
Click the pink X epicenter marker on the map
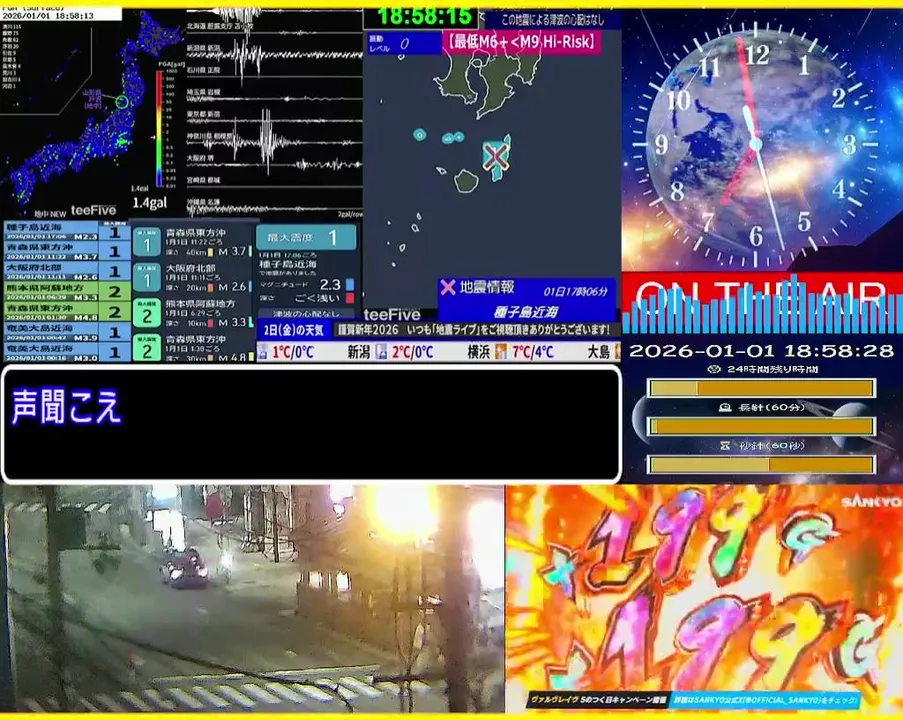tap(495, 156)
